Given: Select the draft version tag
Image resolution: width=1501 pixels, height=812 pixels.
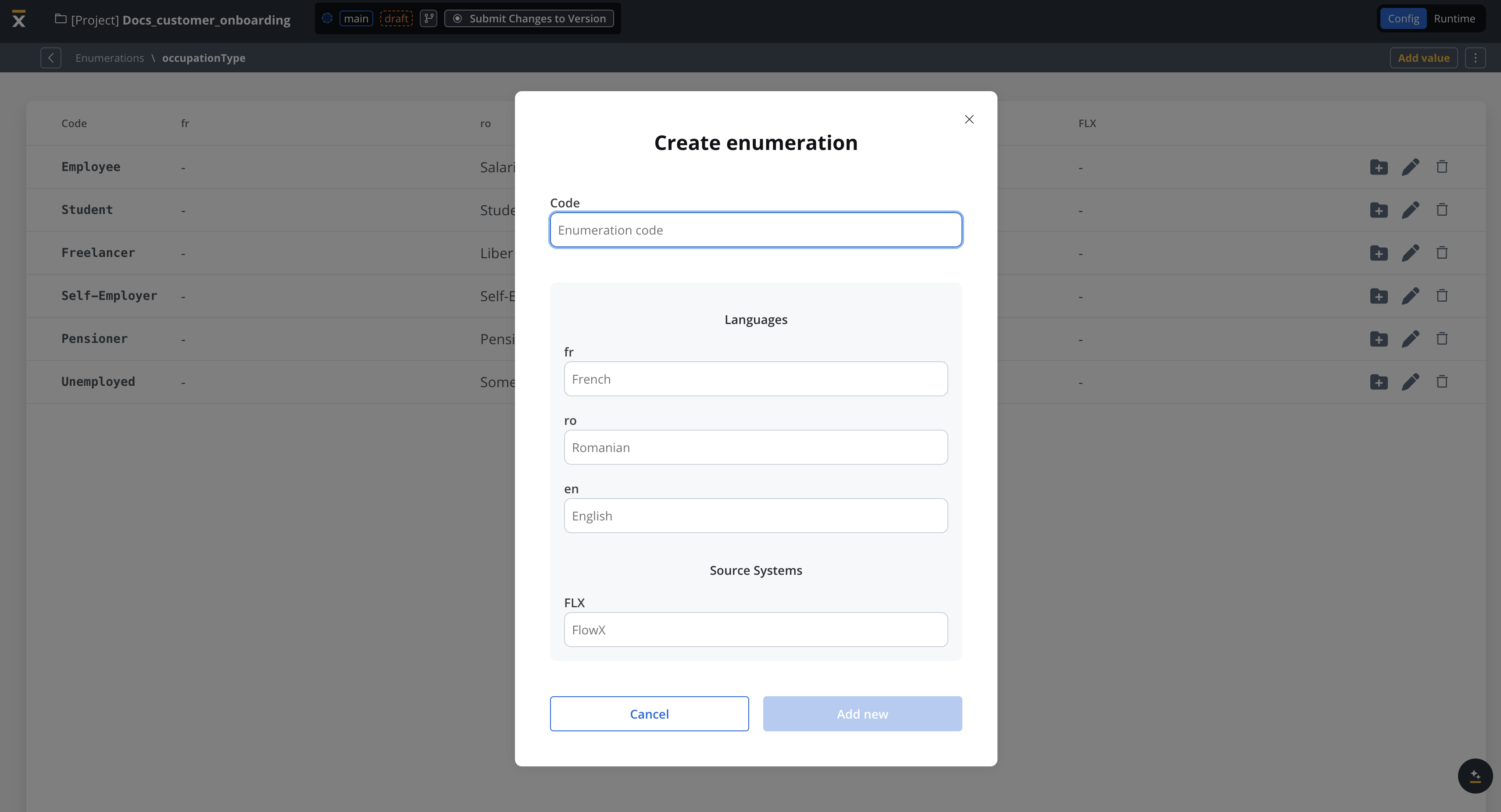Looking at the screenshot, I should (x=396, y=19).
